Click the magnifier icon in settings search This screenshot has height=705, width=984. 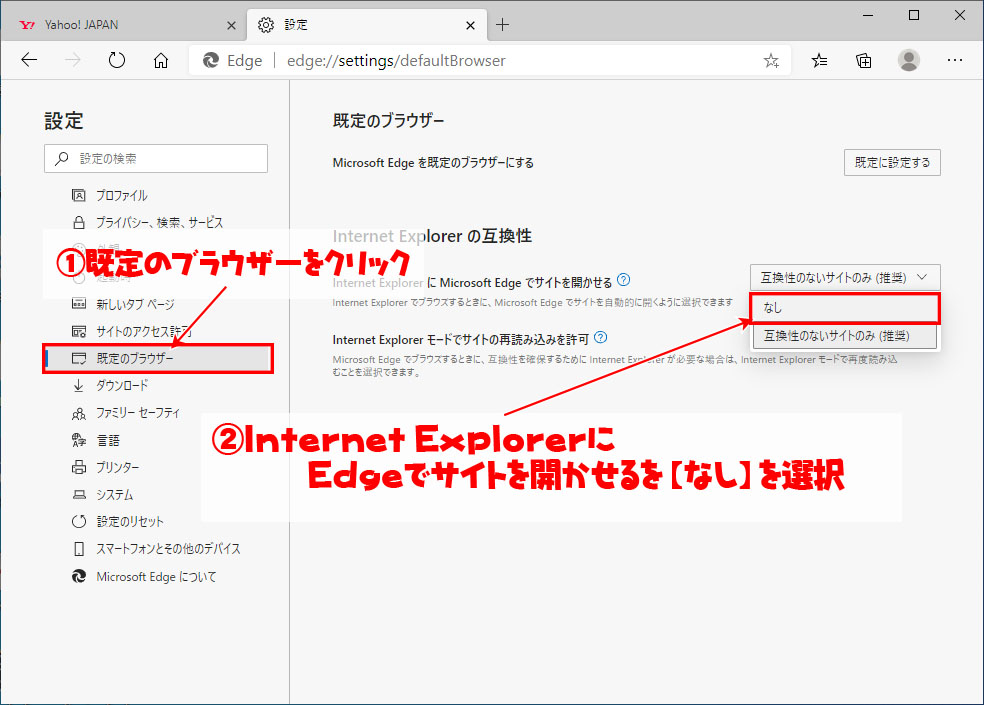[x=62, y=158]
